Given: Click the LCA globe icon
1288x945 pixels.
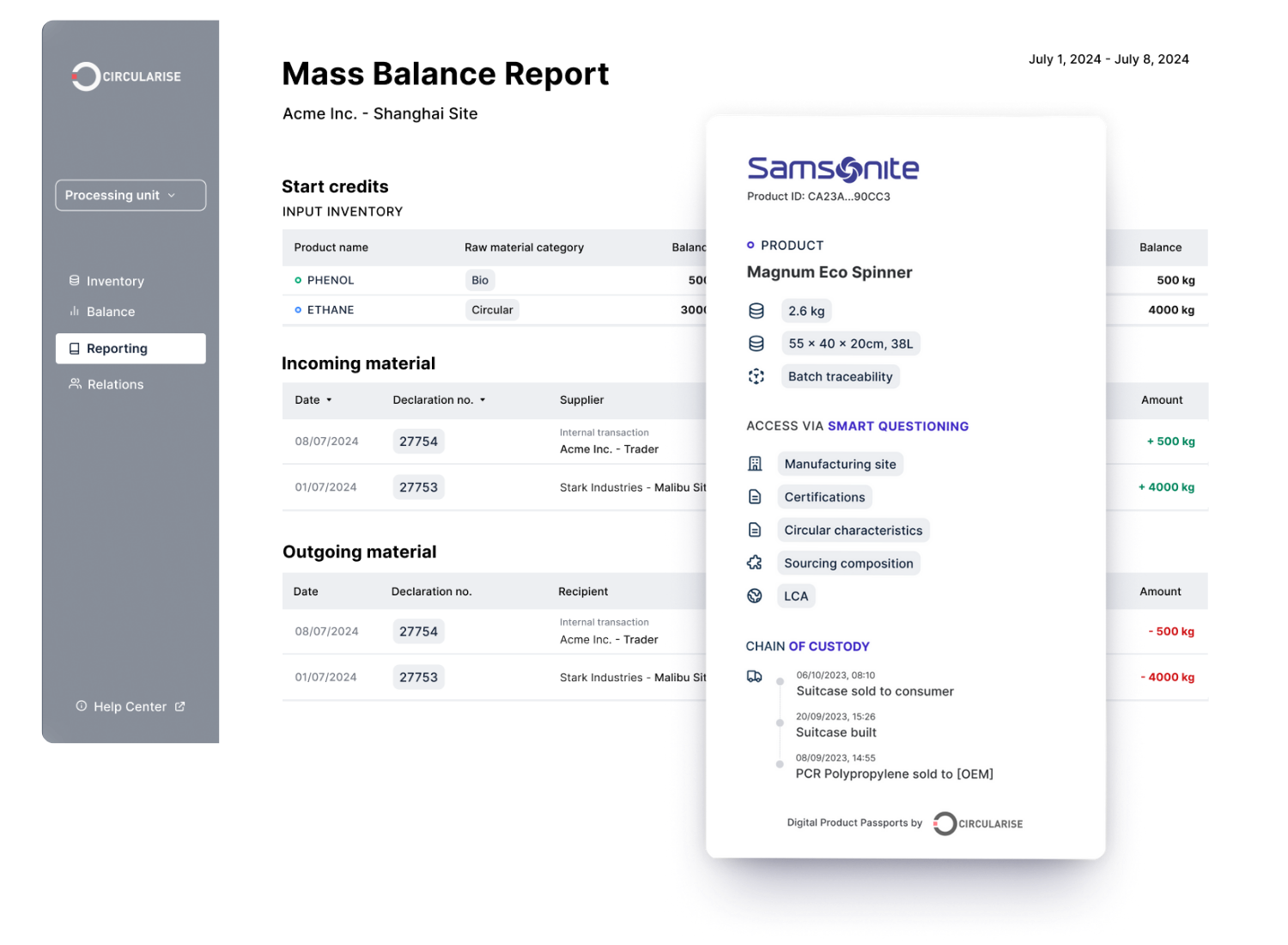Looking at the screenshot, I should tap(755, 595).
